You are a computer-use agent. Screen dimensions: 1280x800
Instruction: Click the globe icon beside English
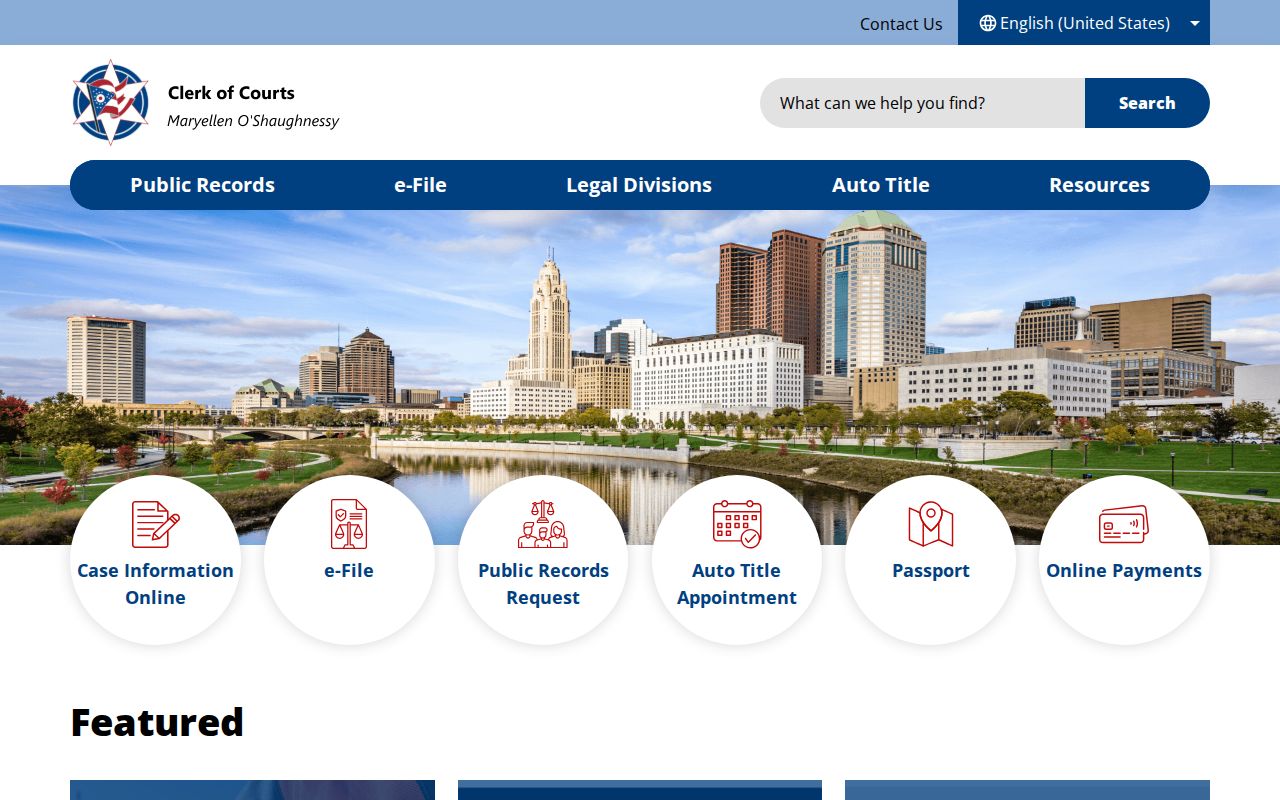coord(987,23)
